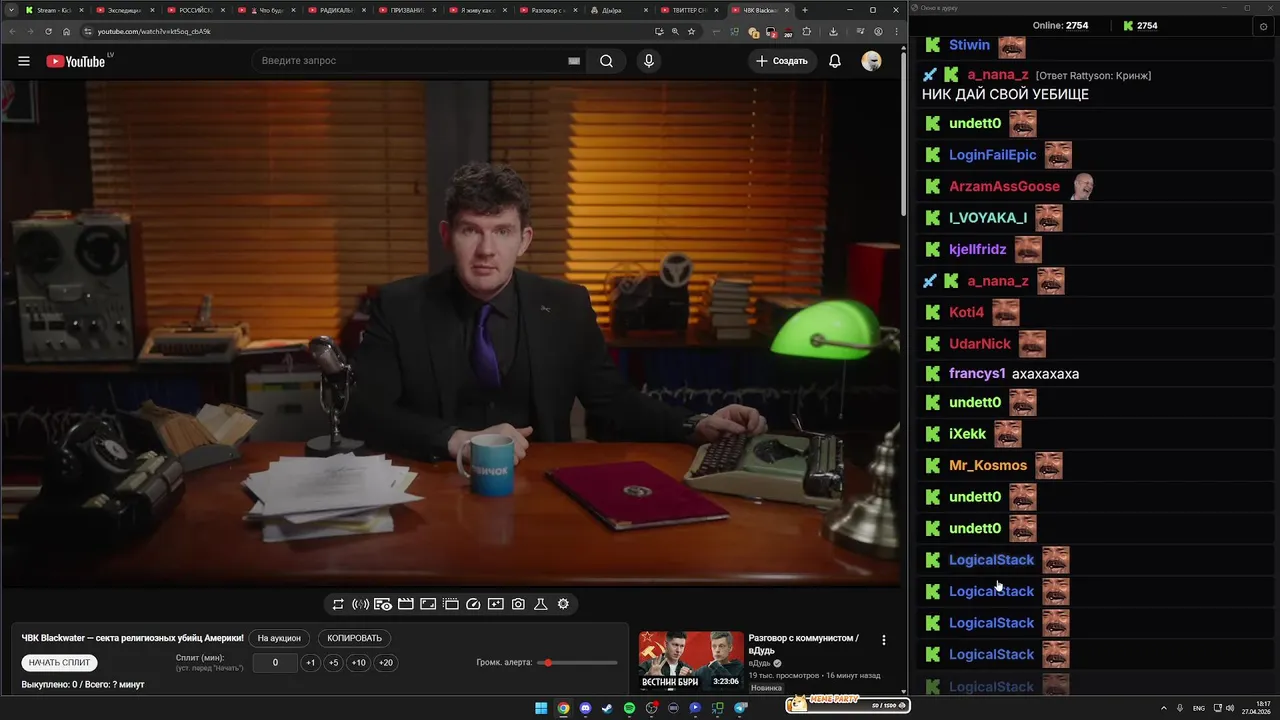Switch to the Разговор с browser tab

coord(548,10)
